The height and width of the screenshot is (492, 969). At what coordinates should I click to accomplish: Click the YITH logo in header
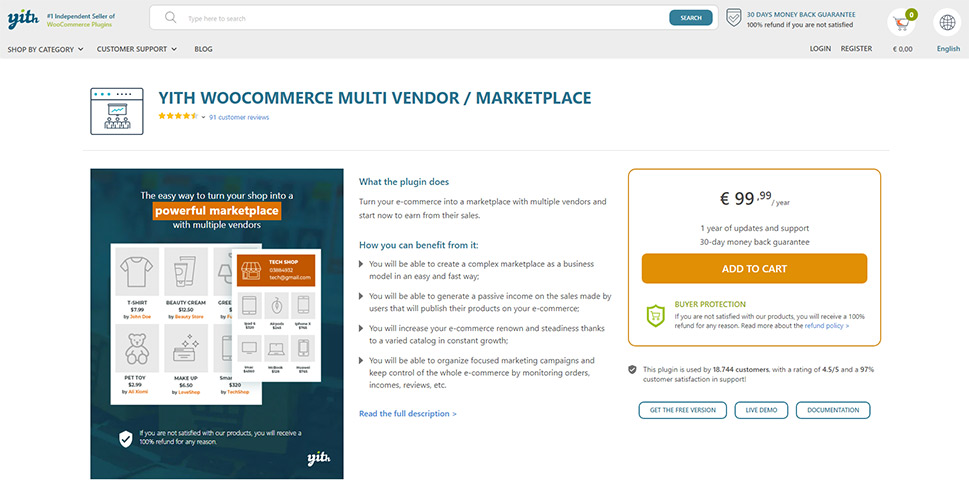(x=23, y=19)
